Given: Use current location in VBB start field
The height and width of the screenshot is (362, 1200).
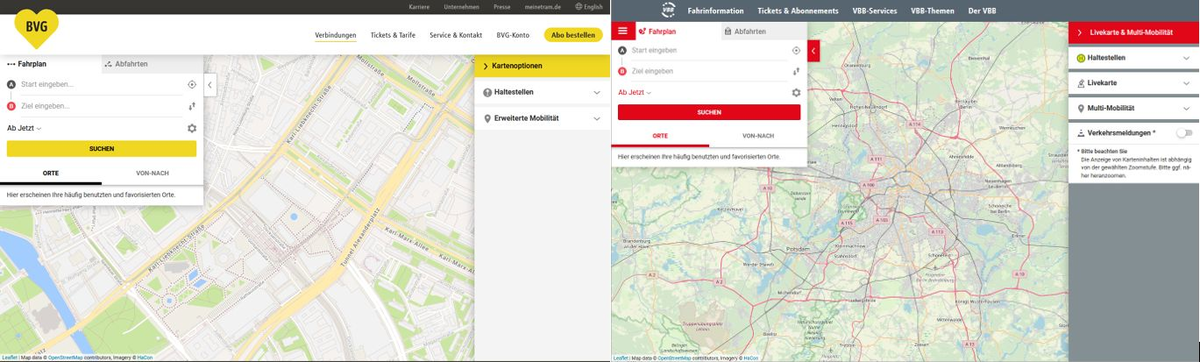Looking at the screenshot, I should point(796,50).
